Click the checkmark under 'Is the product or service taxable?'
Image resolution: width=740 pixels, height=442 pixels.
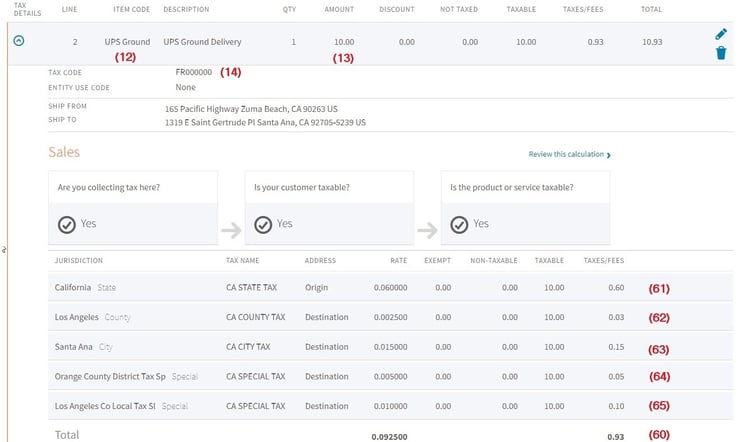[x=459, y=224]
